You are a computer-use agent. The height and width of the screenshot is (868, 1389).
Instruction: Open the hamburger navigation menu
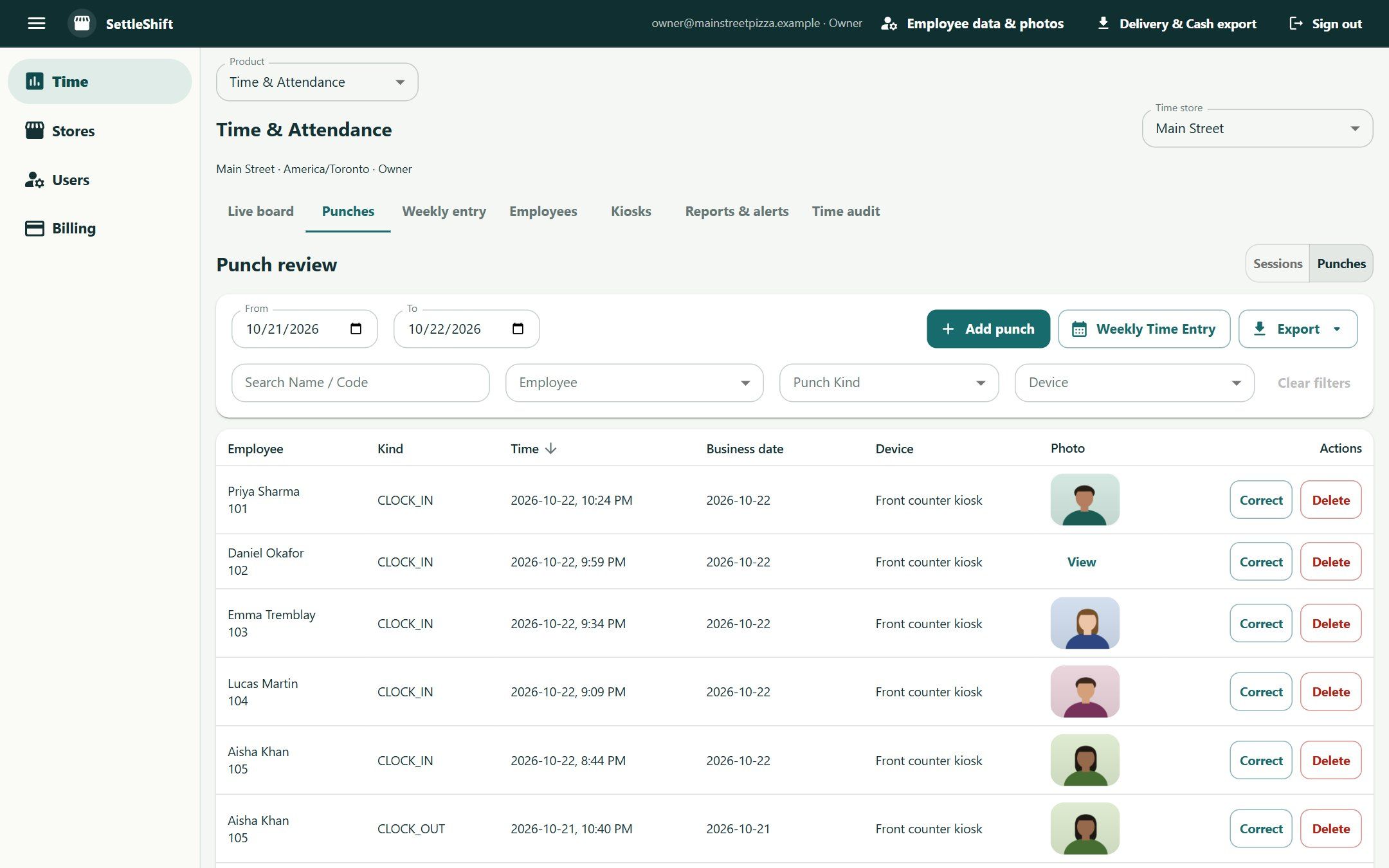(x=37, y=24)
